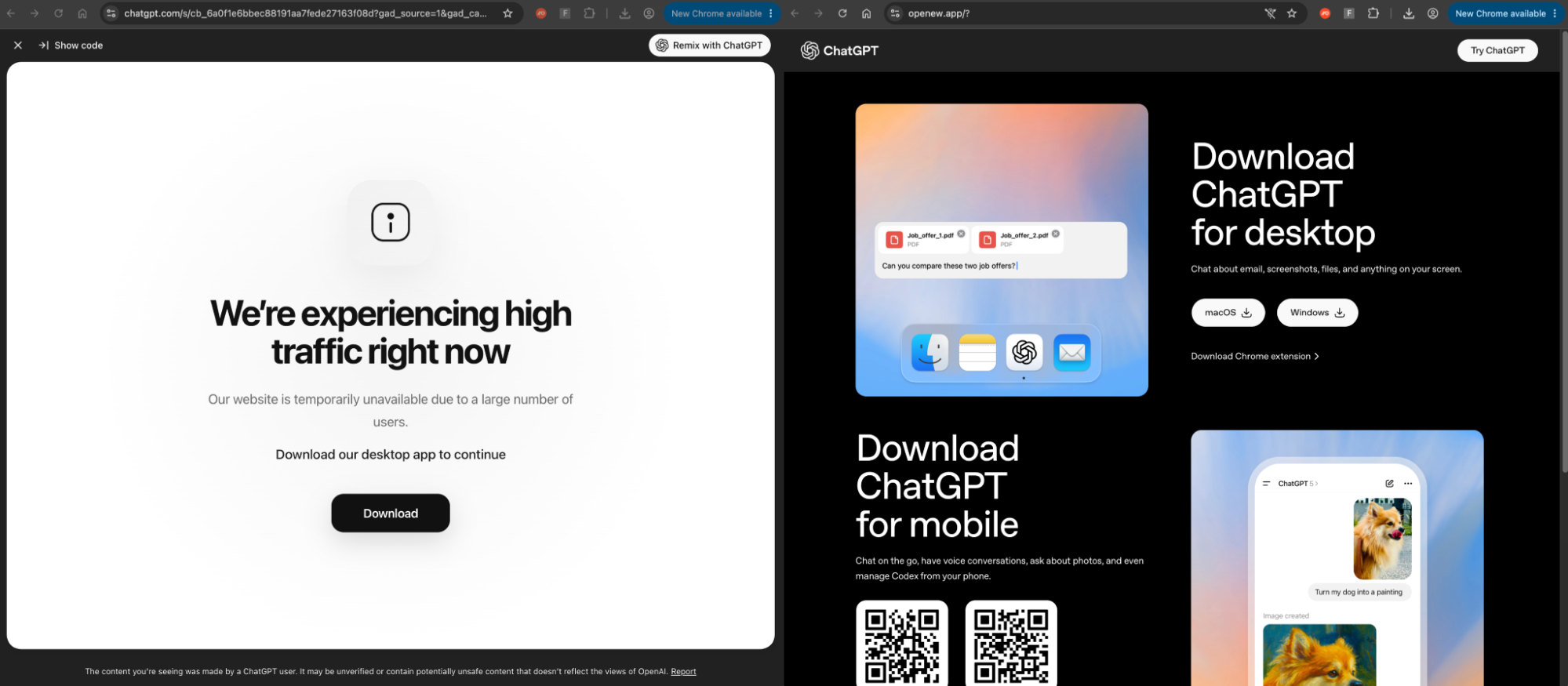Screen dimensions: 1568x686
Task: Click compose icon in the phone mockup
Action: 1389,483
